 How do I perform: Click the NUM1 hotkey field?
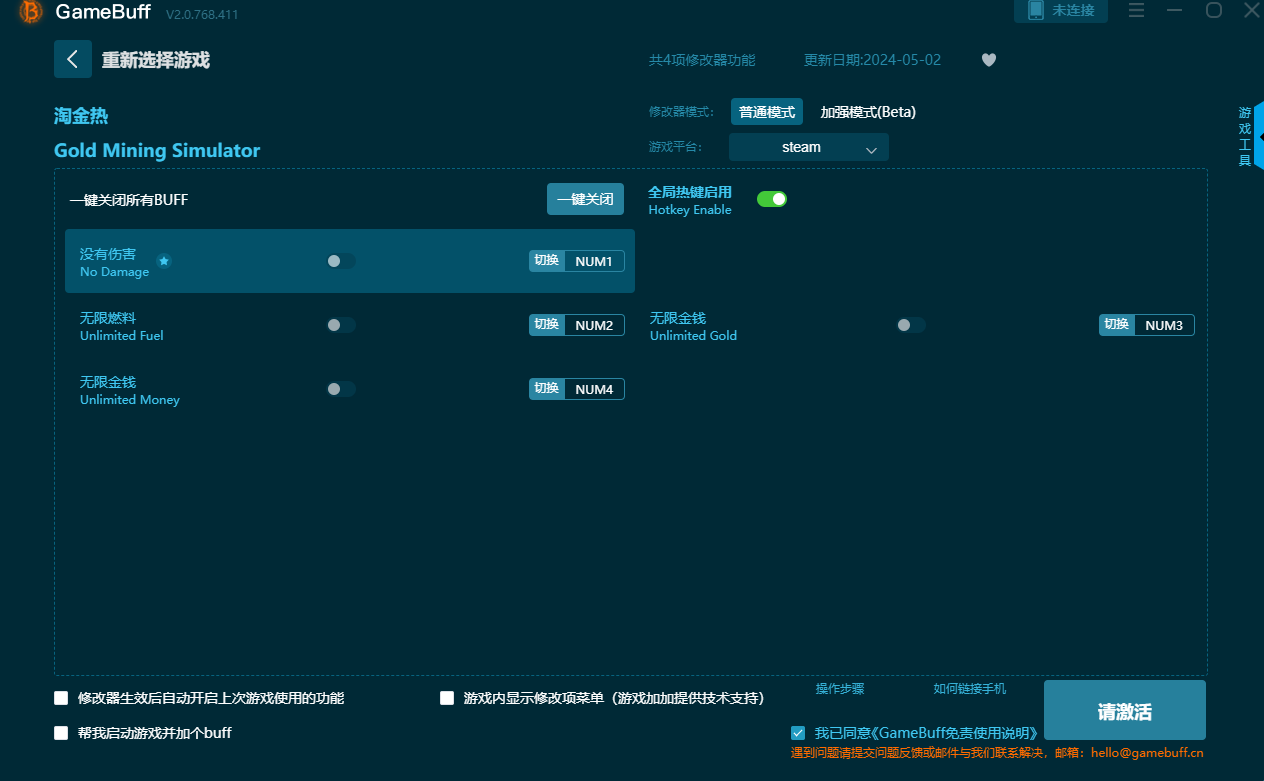594,261
